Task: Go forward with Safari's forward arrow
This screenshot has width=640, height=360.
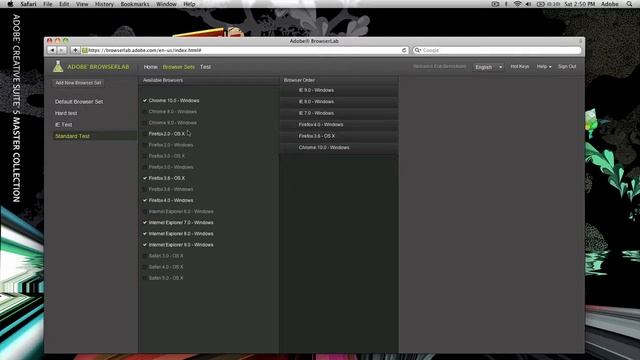Action: [x=62, y=50]
